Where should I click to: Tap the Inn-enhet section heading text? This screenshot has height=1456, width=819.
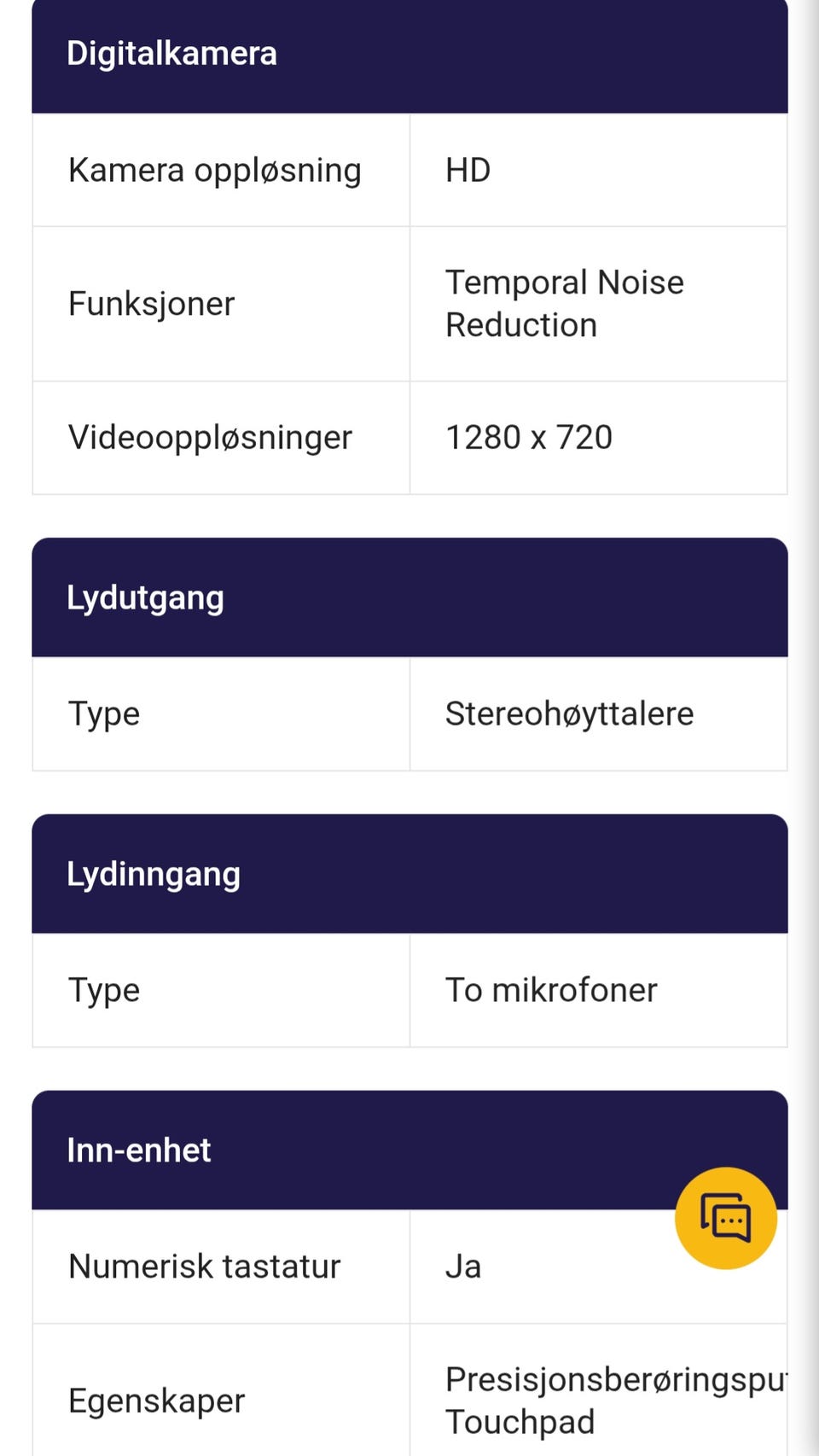coord(139,1150)
